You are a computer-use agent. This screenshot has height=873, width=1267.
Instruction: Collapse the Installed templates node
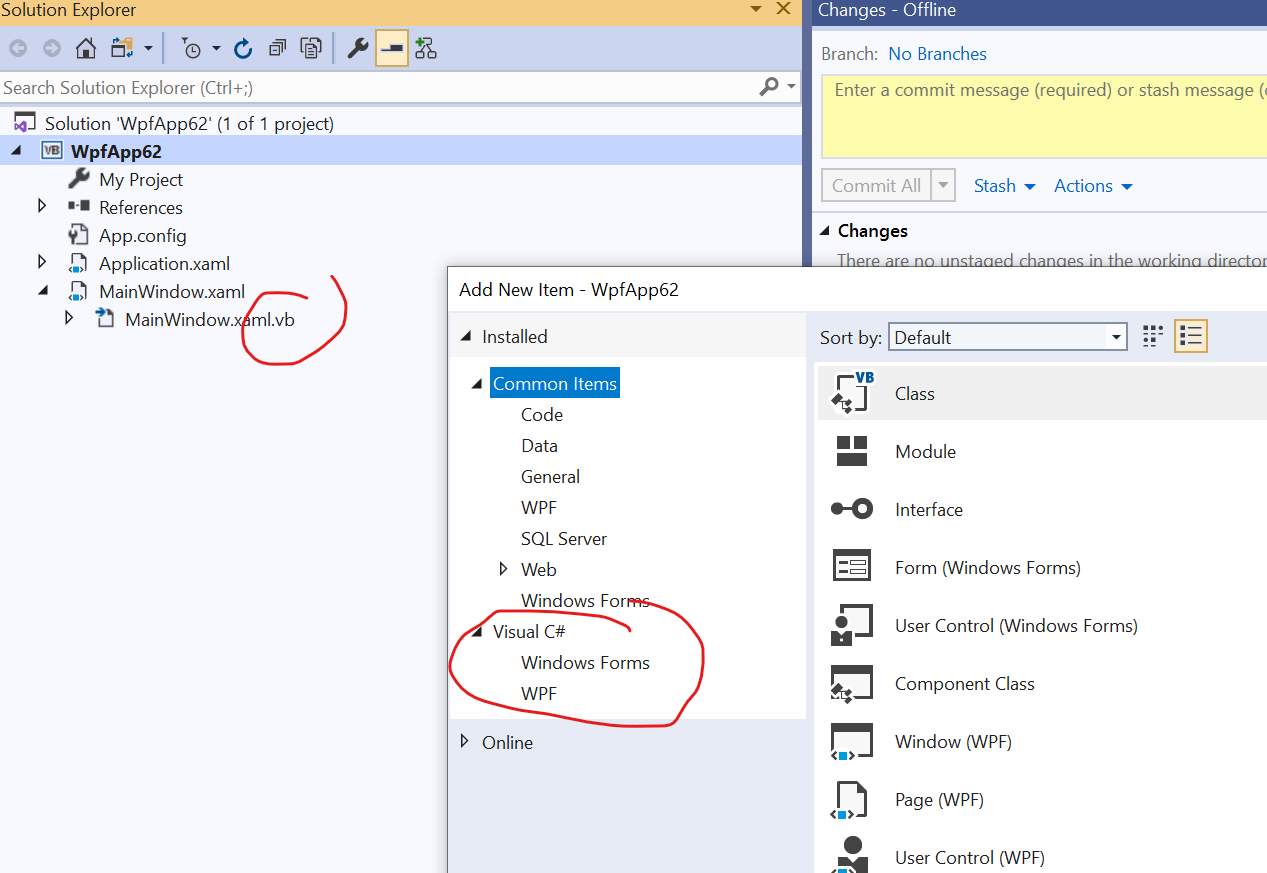coord(466,337)
